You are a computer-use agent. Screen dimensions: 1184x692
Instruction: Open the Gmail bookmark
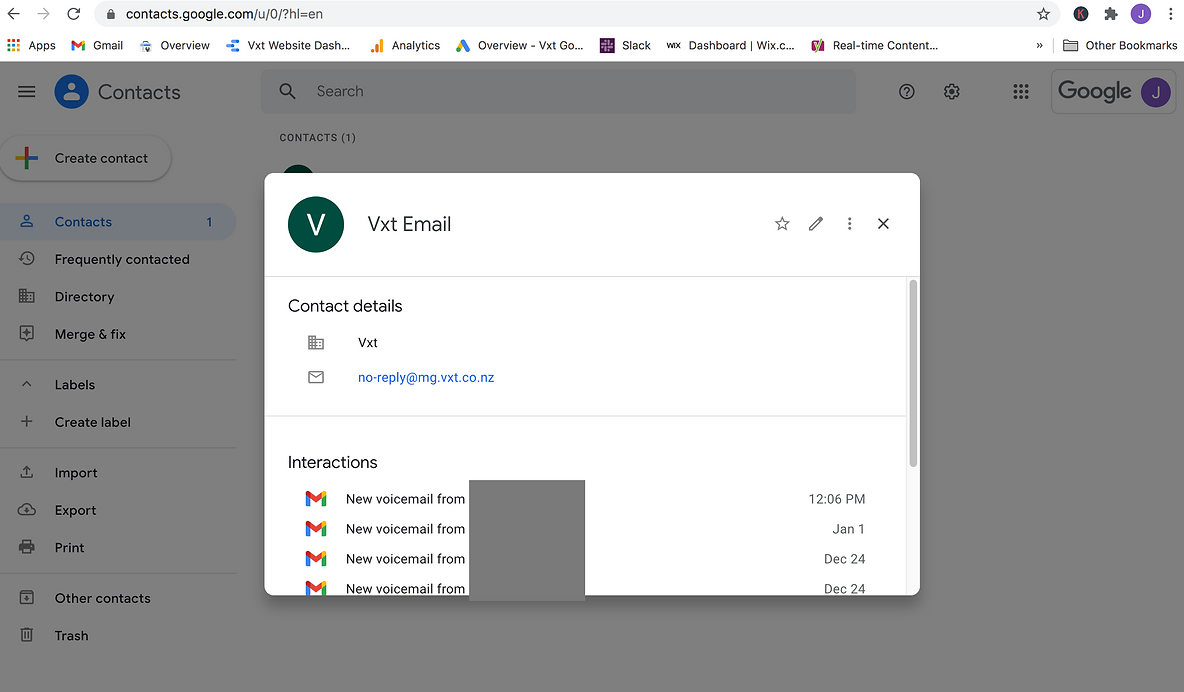[x=97, y=45]
